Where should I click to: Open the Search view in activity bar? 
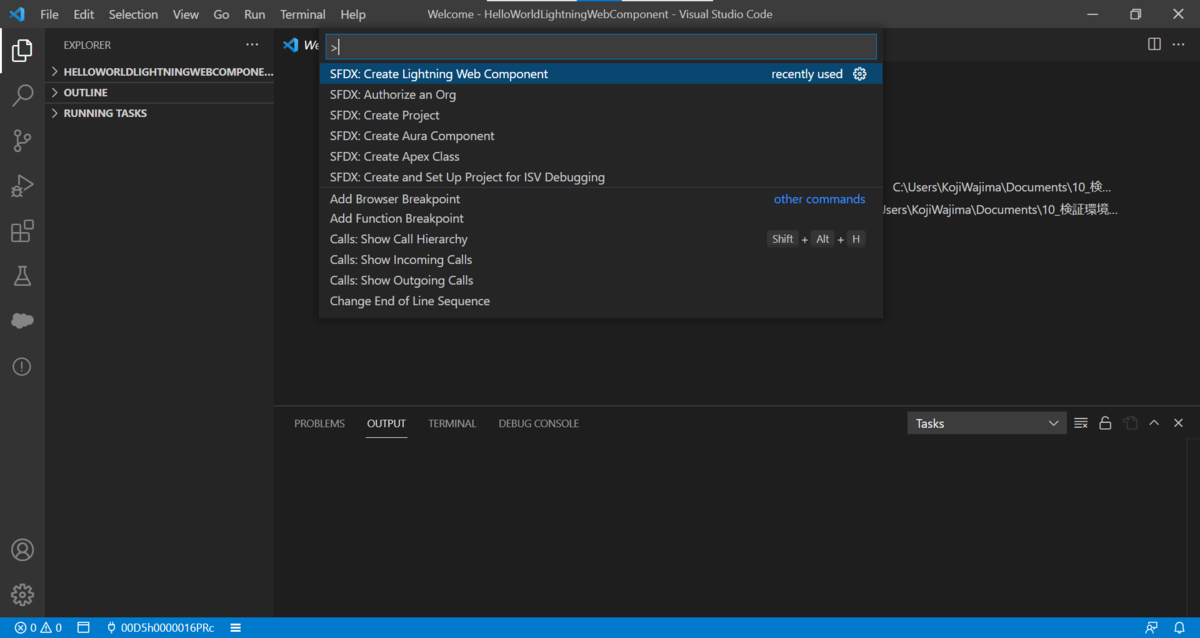tap(22, 95)
